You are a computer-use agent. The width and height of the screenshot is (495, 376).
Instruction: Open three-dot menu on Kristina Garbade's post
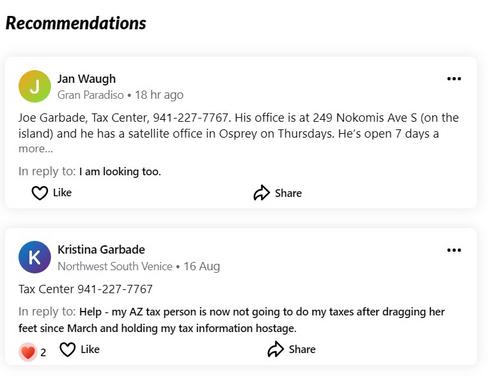pyautogui.click(x=454, y=250)
